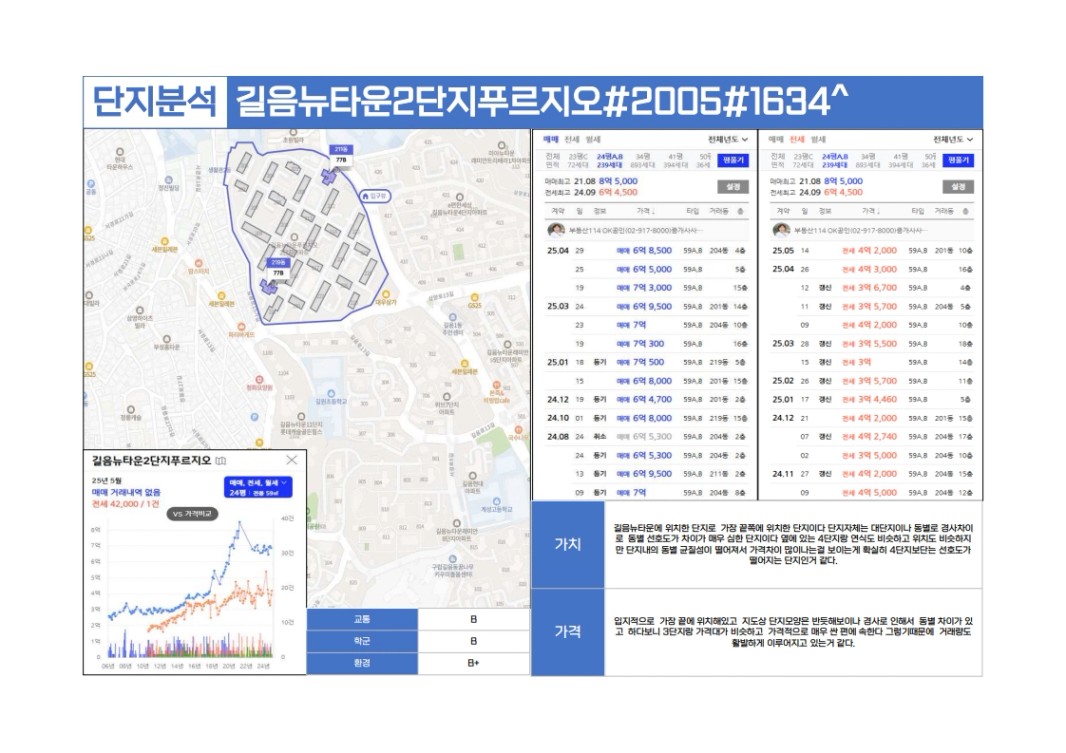Click the 전세 3억 4,460 transaction row
This screenshot has height=753, width=1066.
tap(872, 400)
